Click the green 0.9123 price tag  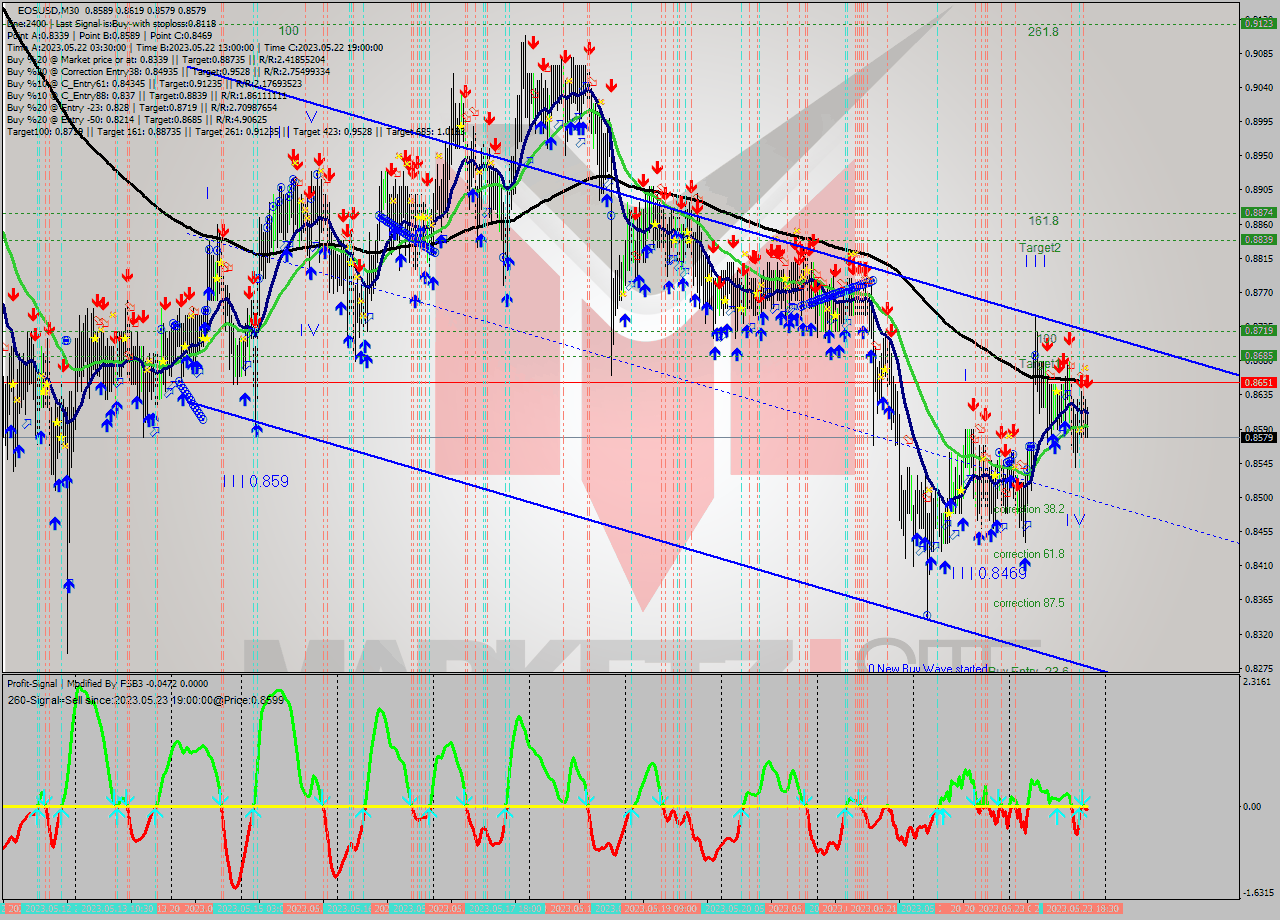pyautogui.click(x=1257, y=23)
